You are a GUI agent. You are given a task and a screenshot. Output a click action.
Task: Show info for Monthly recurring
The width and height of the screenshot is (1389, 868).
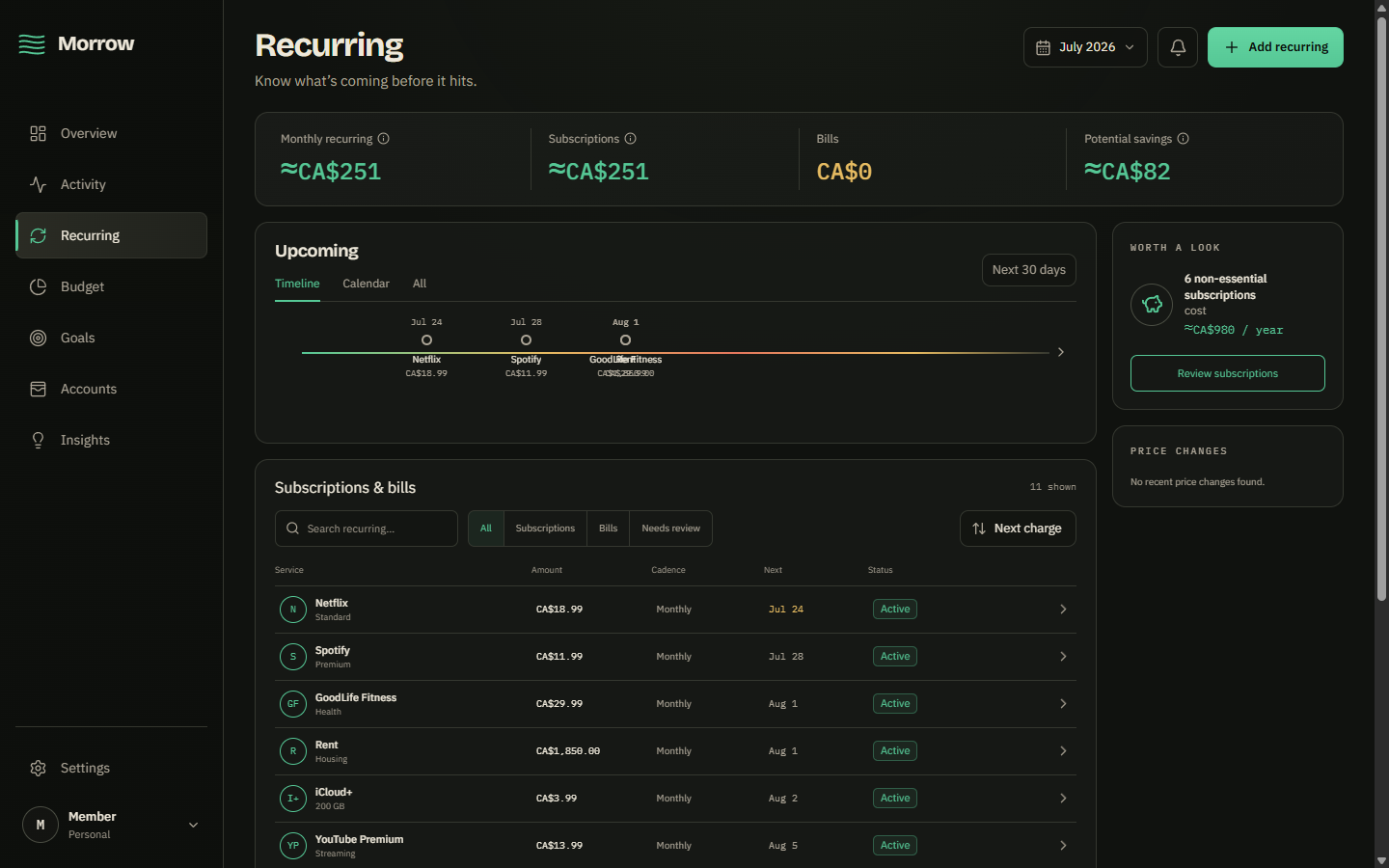[x=383, y=139]
